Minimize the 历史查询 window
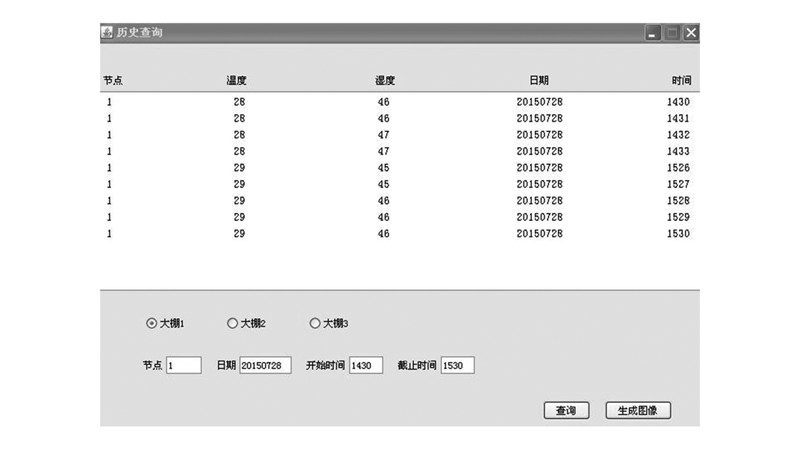The image size is (800, 449). [653, 33]
